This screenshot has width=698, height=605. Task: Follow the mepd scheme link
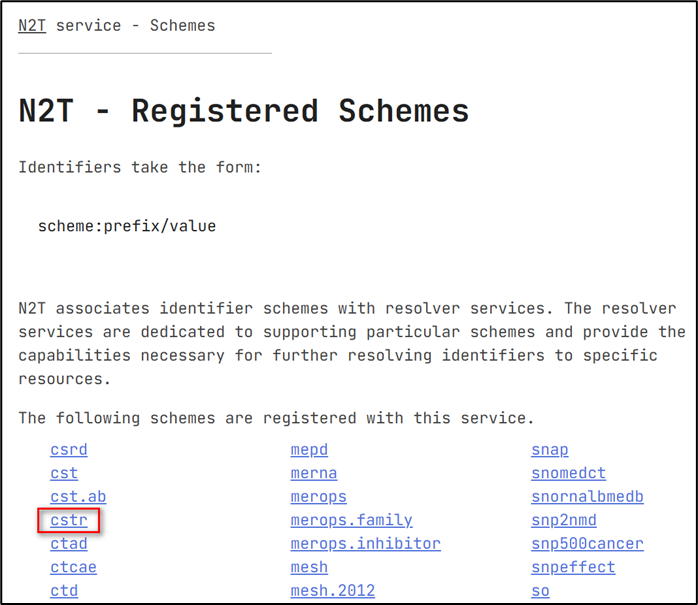(x=309, y=450)
